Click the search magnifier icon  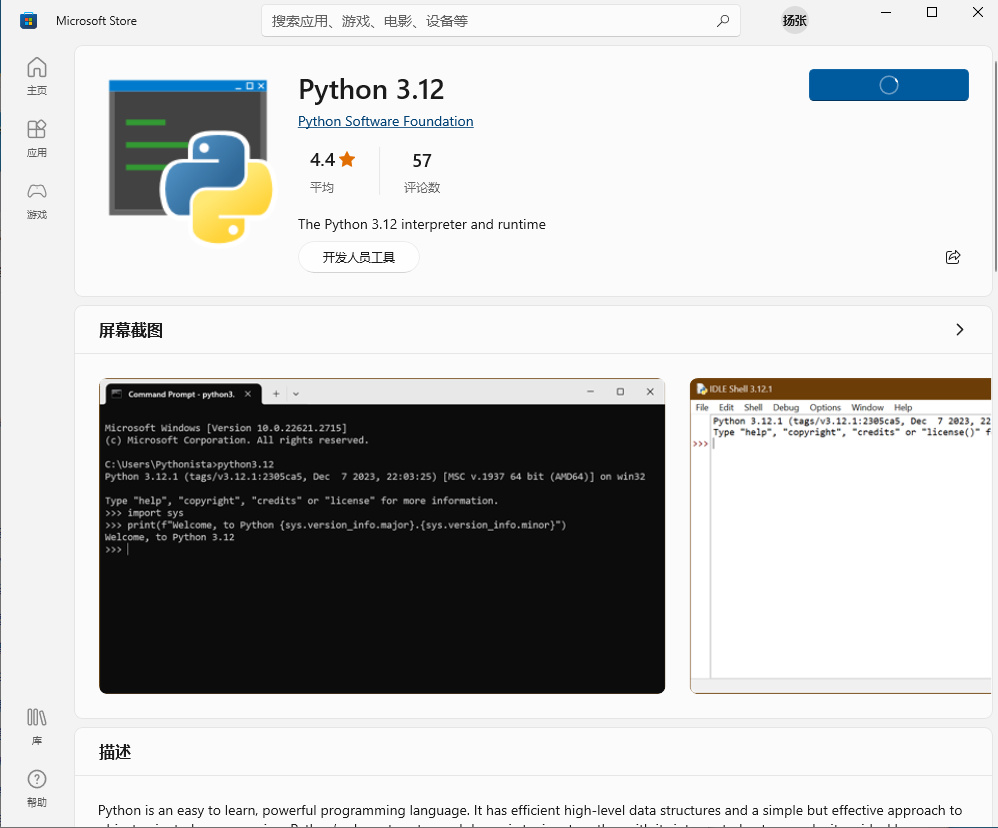(x=722, y=21)
